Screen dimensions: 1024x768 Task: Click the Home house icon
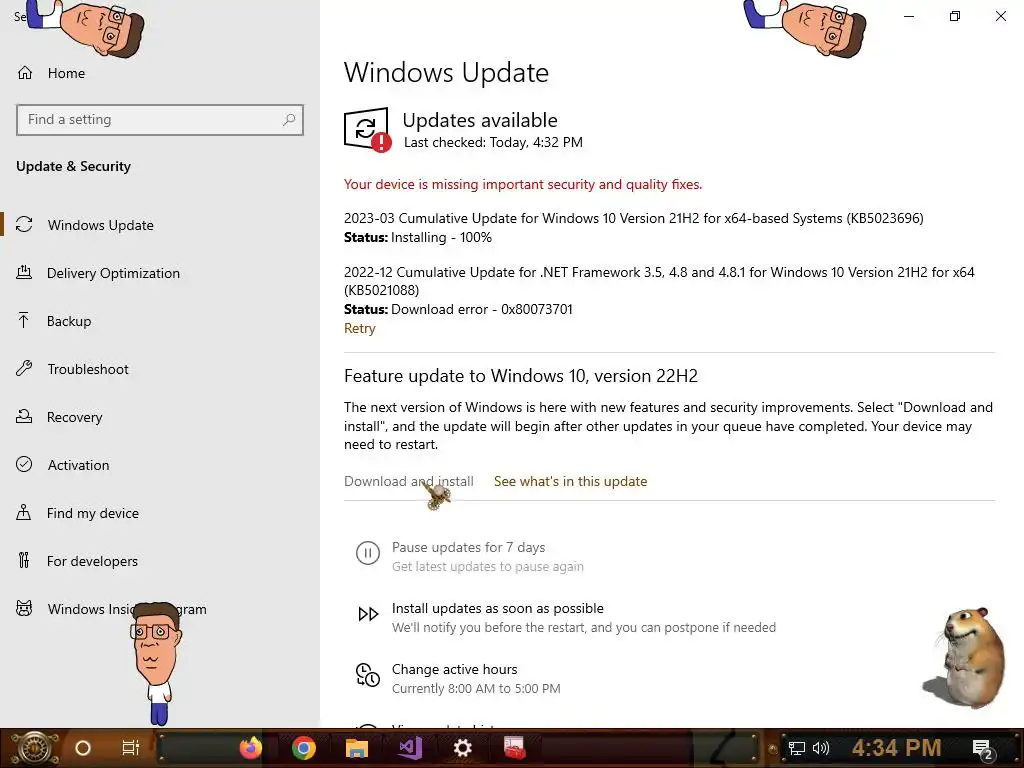[x=25, y=72]
